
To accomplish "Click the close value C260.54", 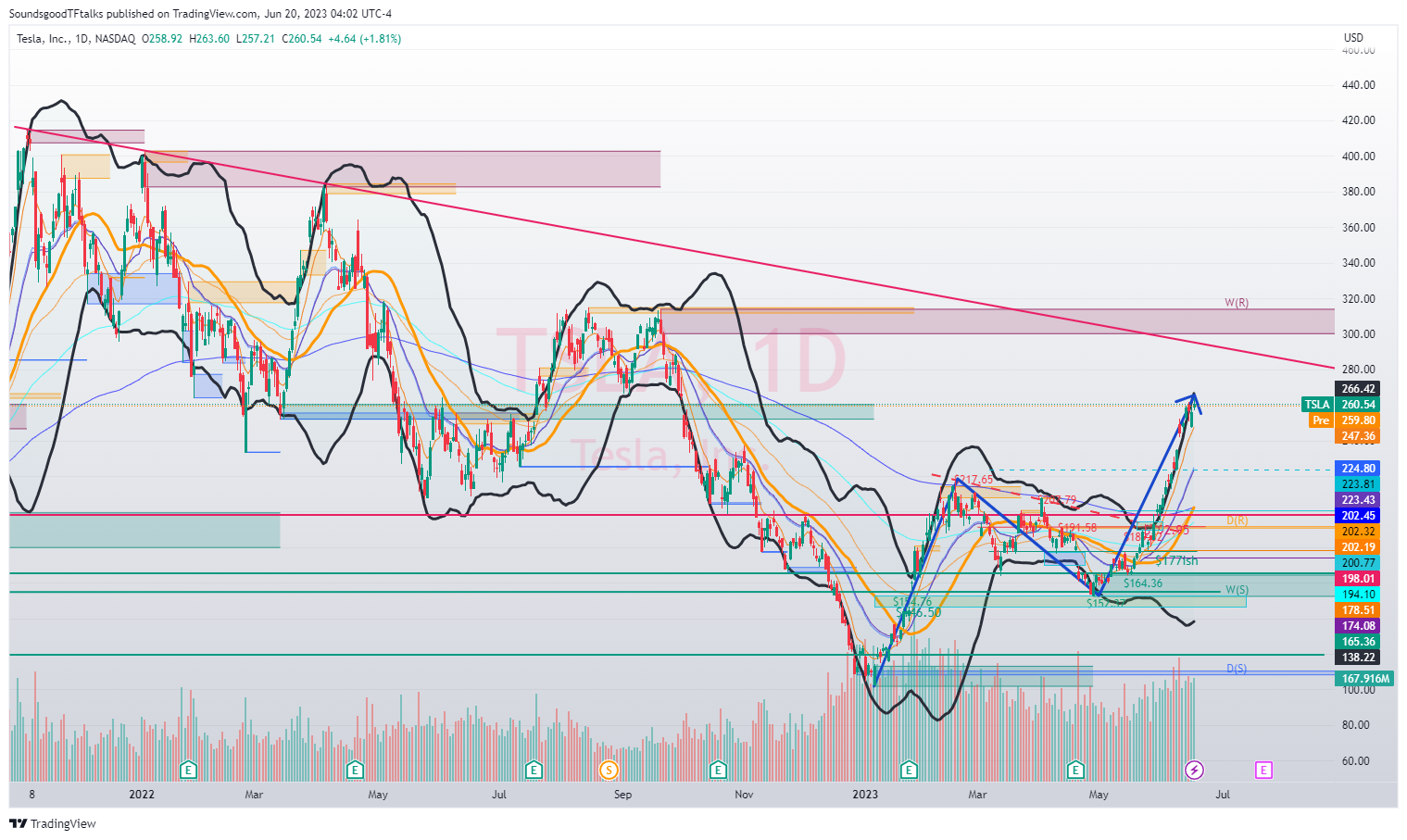I will pyautogui.click(x=302, y=39).
